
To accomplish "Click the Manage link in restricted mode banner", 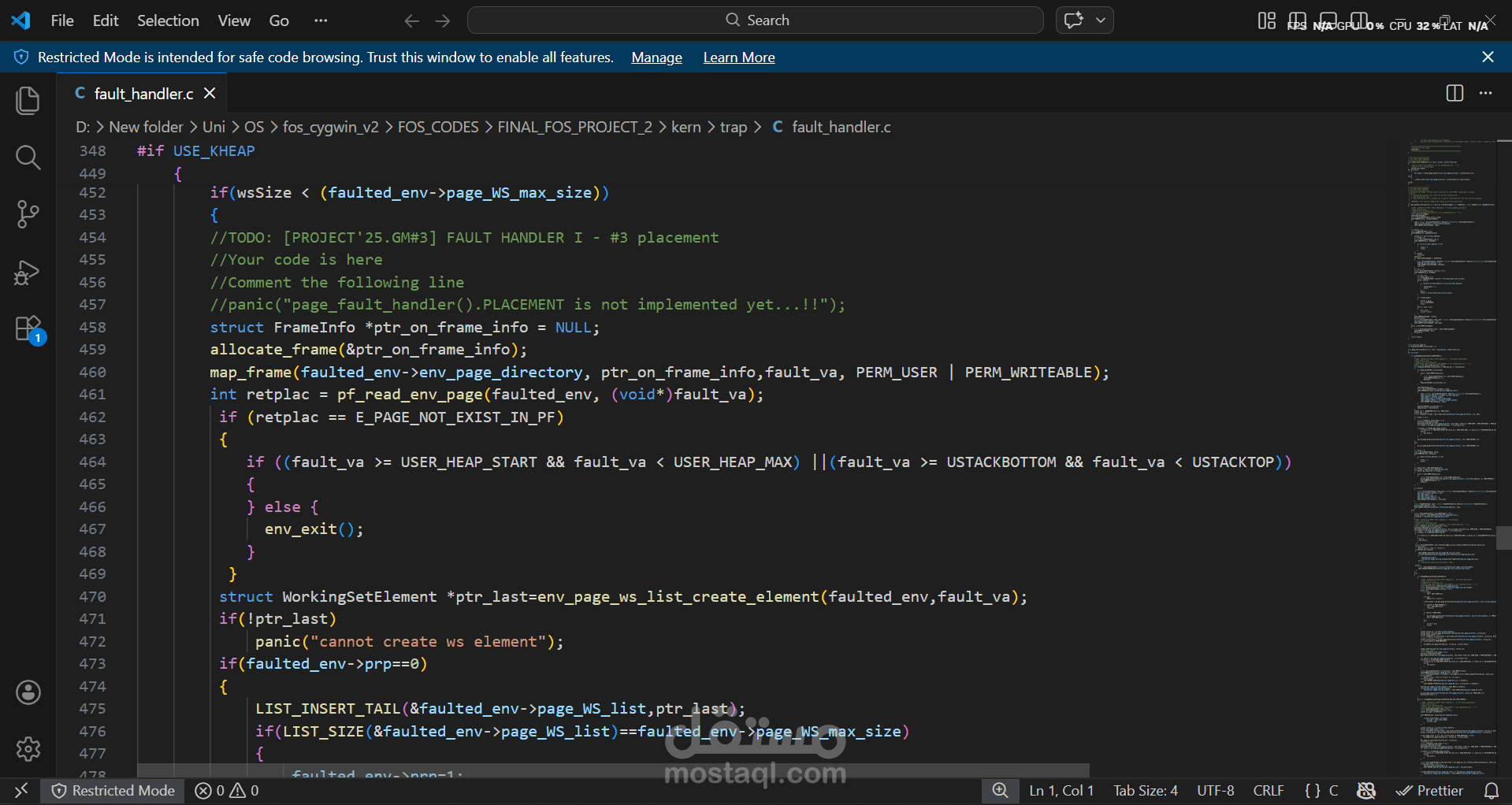I will (x=656, y=57).
